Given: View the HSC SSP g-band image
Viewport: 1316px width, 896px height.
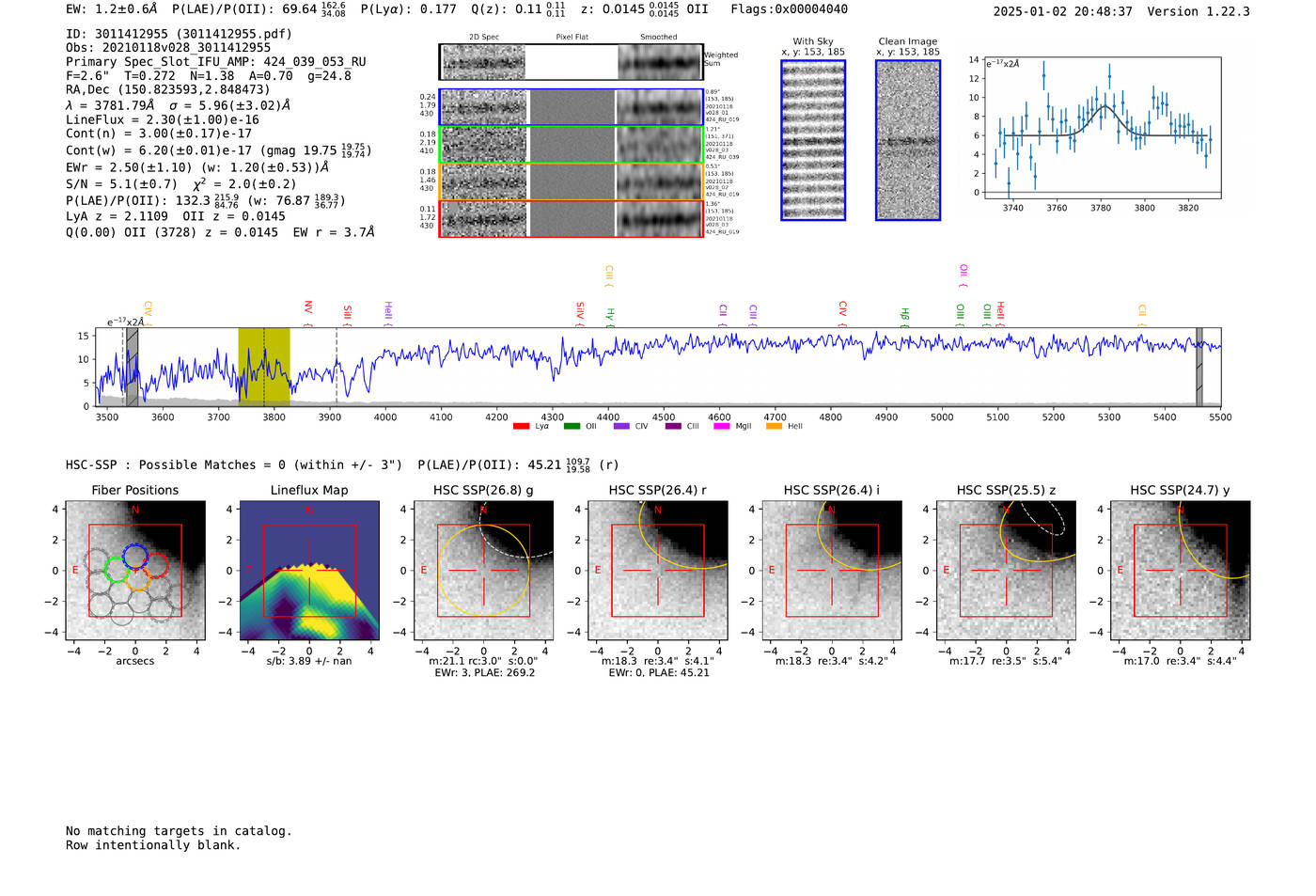Looking at the screenshot, I should point(483,571).
